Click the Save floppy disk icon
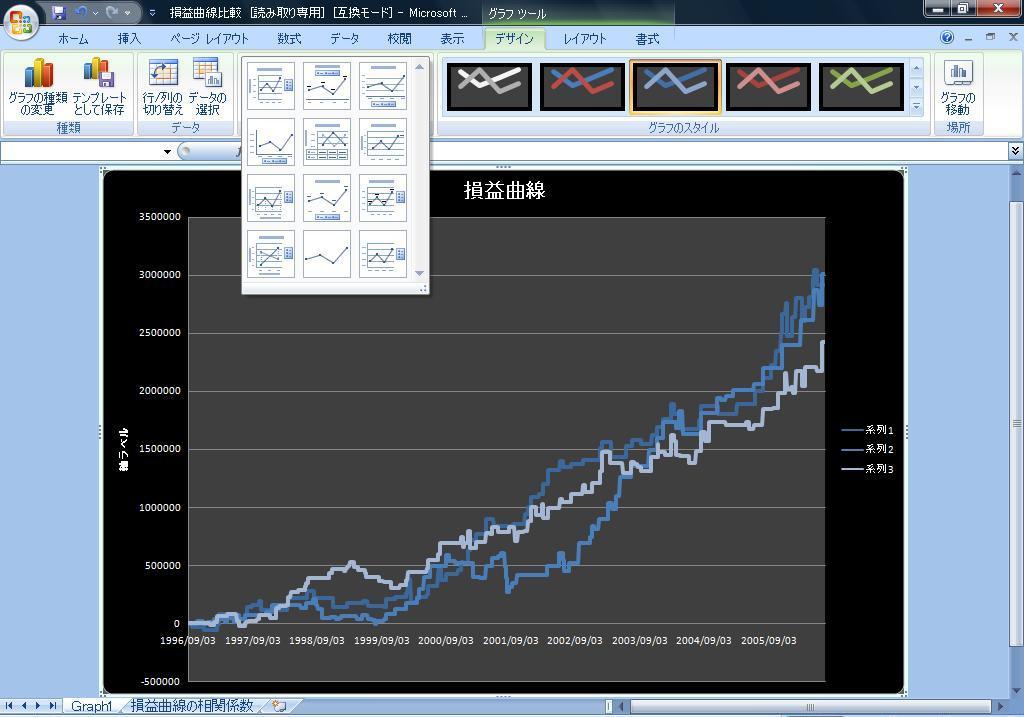The image size is (1024, 717). 58,13
